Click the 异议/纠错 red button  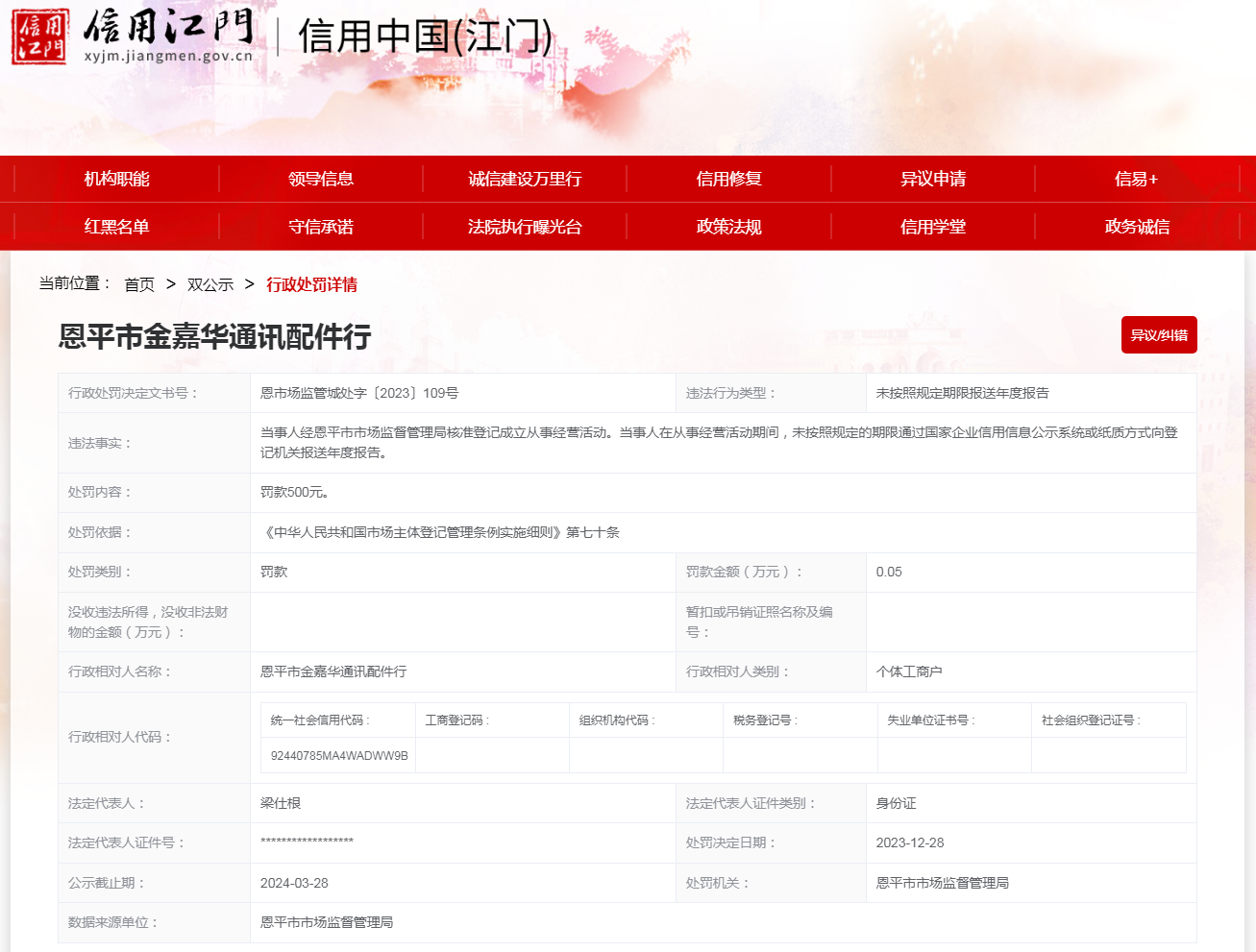pyautogui.click(x=1159, y=335)
